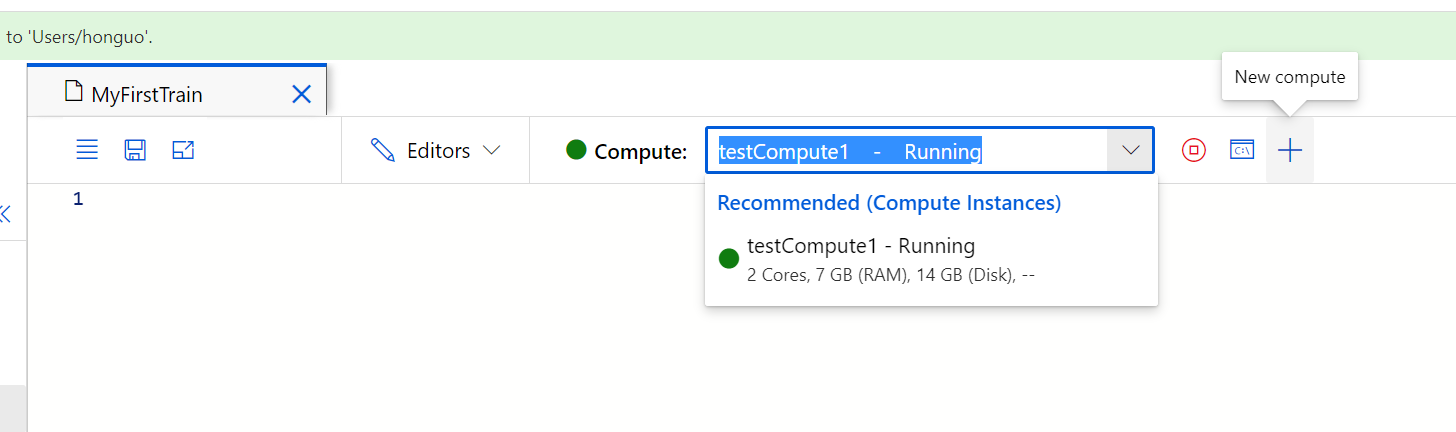Image resolution: width=1456 pixels, height=432 pixels.
Task: Click the green compute status indicator
Action: coord(576,150)
